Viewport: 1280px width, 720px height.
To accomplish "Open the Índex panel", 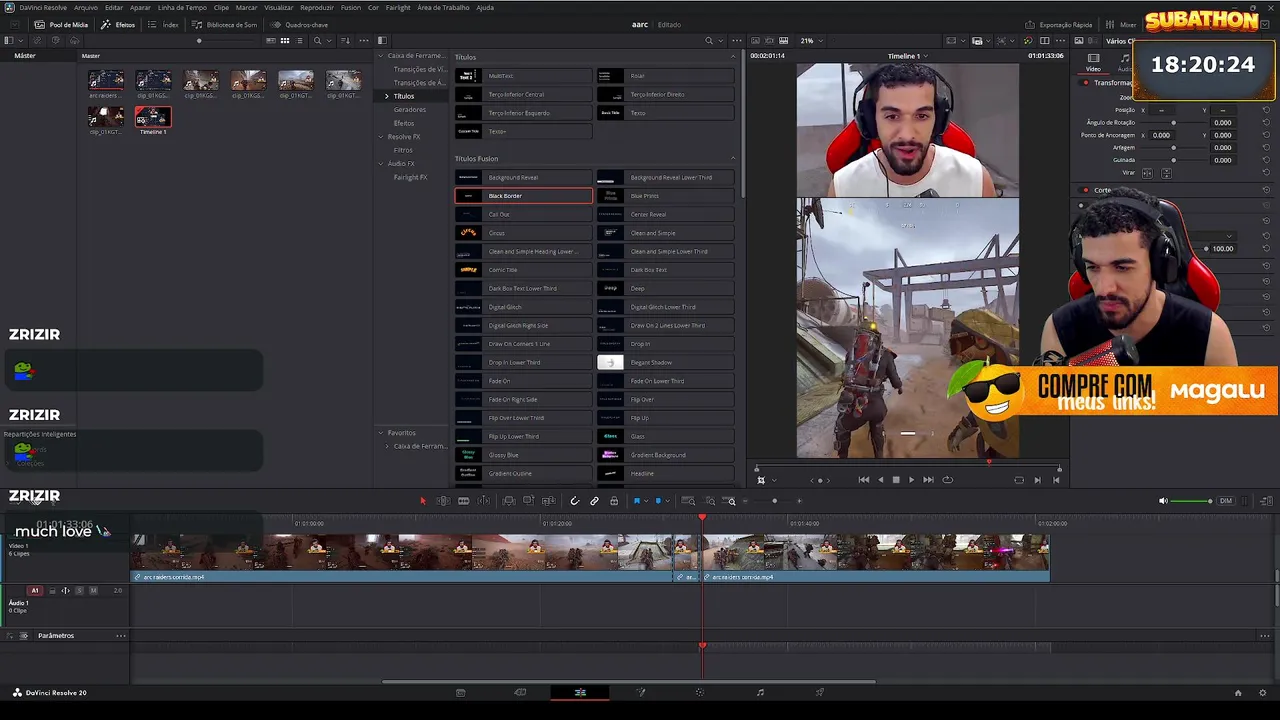I will [164, 25].
